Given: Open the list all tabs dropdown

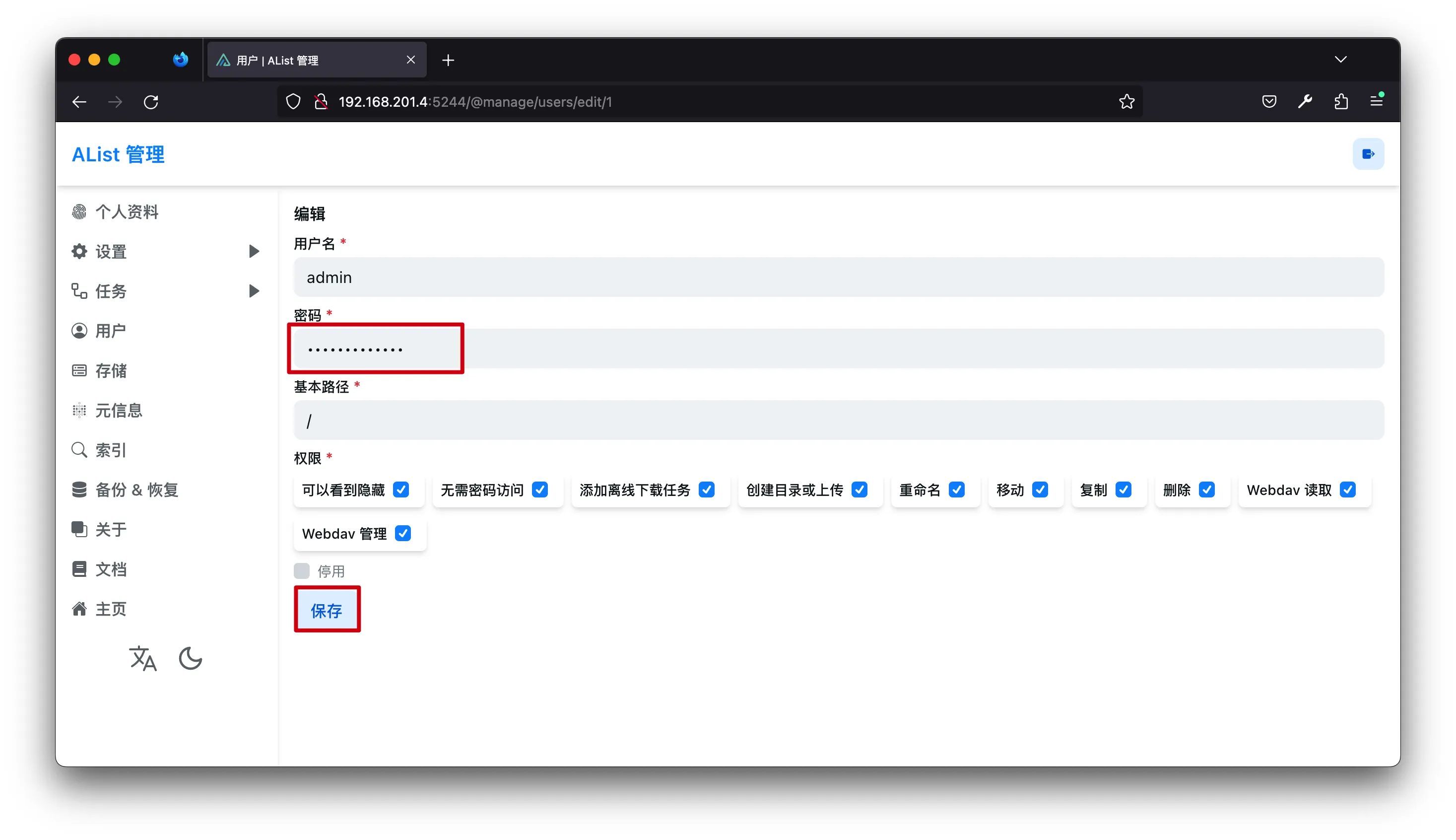Looking at the screenshot, I should point(1340,60).
